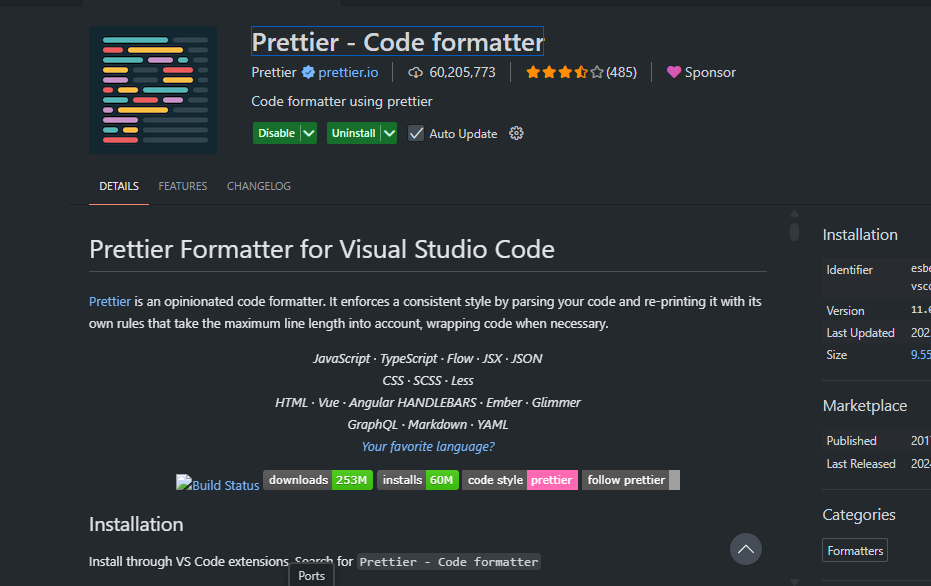
Task: Click the Prettier publisher name
Action: (274, 72)
